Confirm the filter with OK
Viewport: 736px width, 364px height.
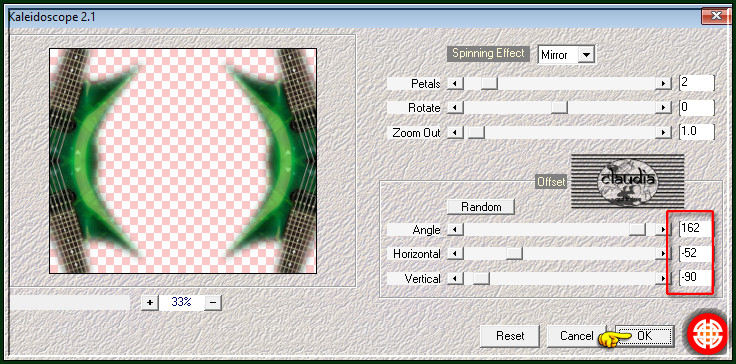[644, 336]
